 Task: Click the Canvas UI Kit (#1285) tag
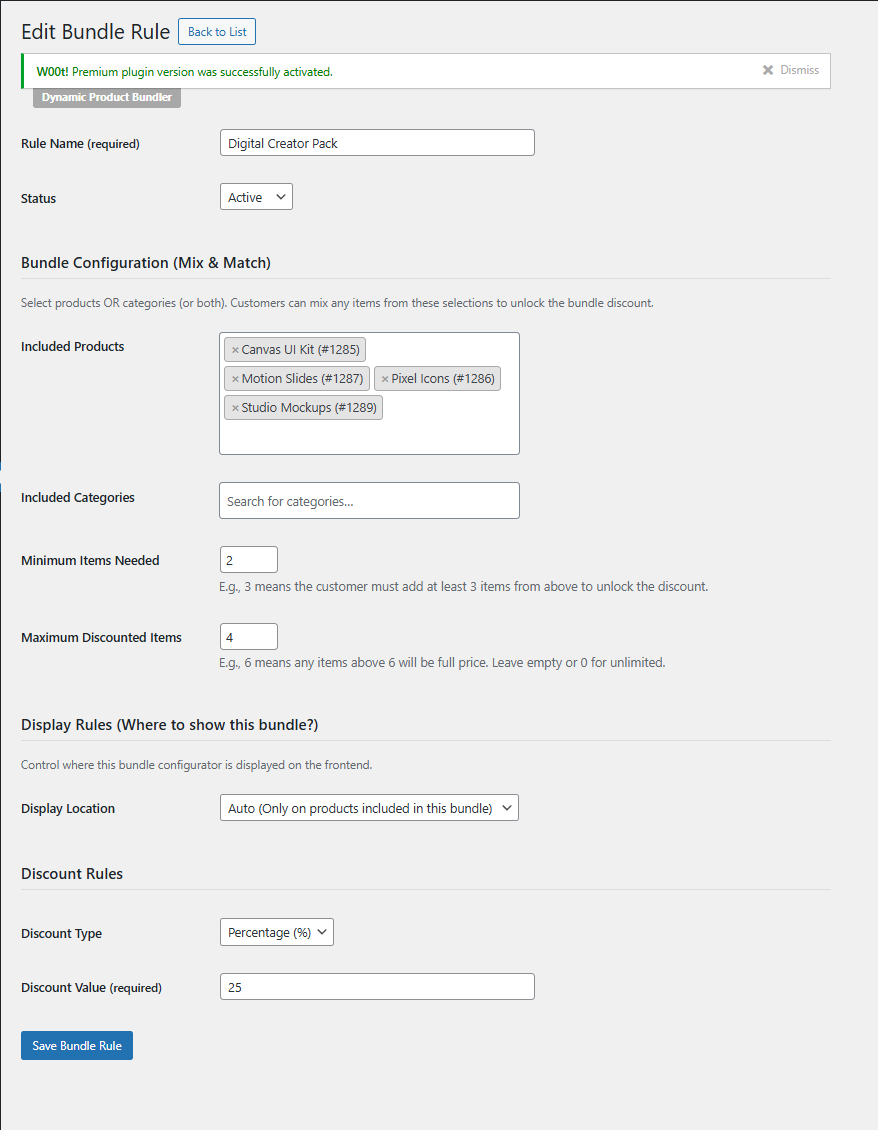295,350
